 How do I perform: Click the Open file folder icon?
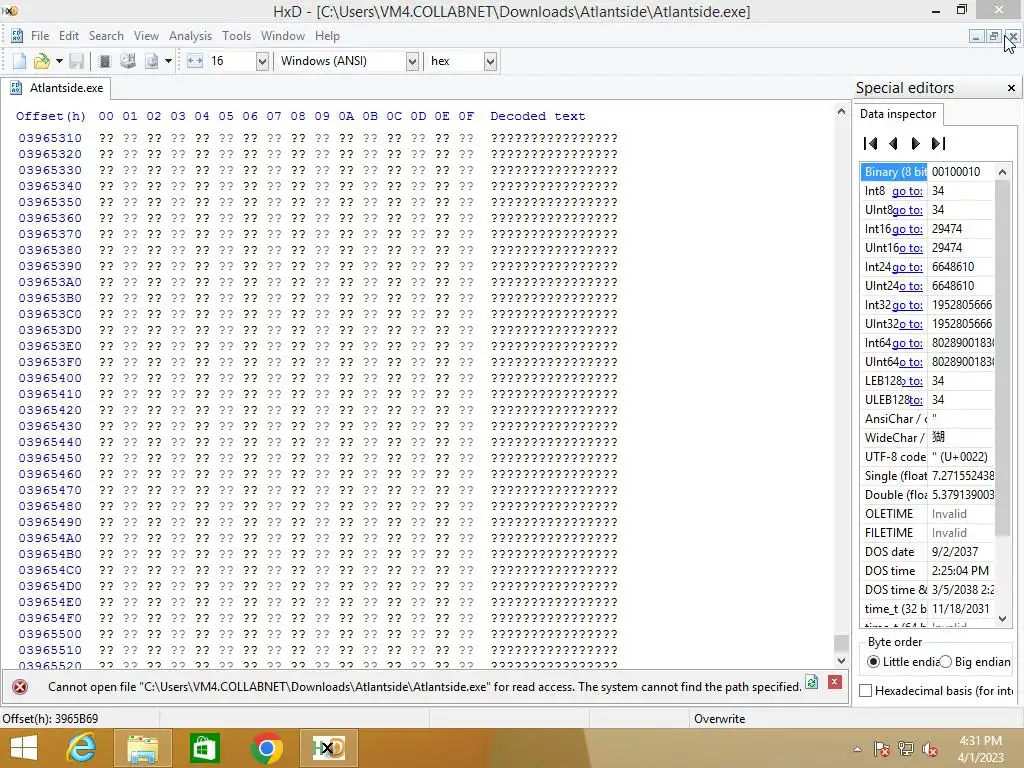(x=42, y=61)
